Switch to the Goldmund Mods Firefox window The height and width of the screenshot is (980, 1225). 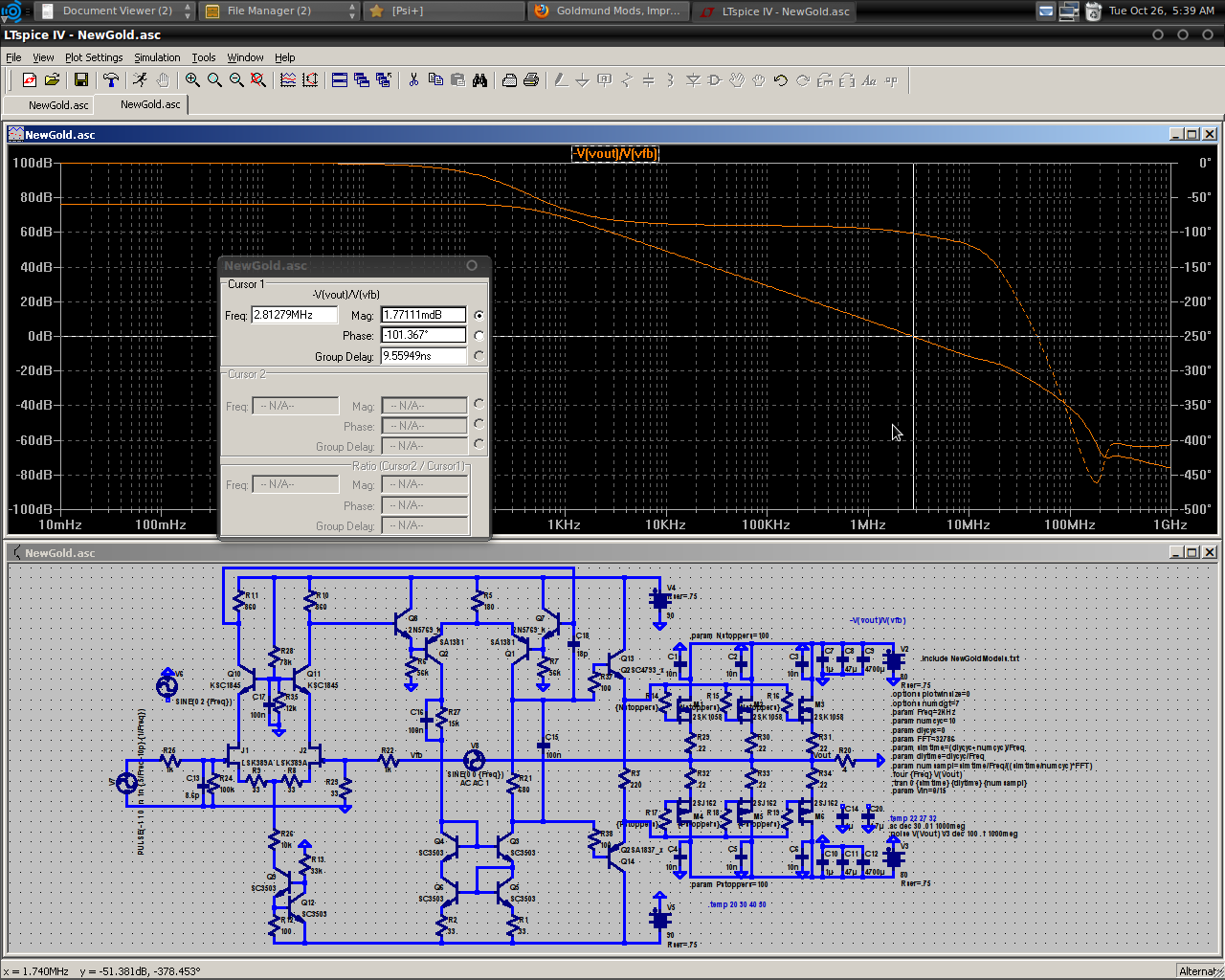pyautogui.click(x=608, y=11)
